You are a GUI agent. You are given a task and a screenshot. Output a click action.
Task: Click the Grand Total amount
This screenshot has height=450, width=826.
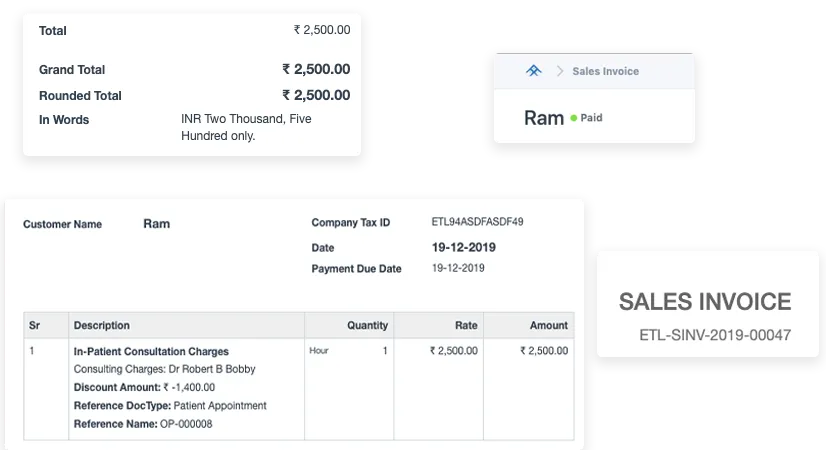point(316,69)
